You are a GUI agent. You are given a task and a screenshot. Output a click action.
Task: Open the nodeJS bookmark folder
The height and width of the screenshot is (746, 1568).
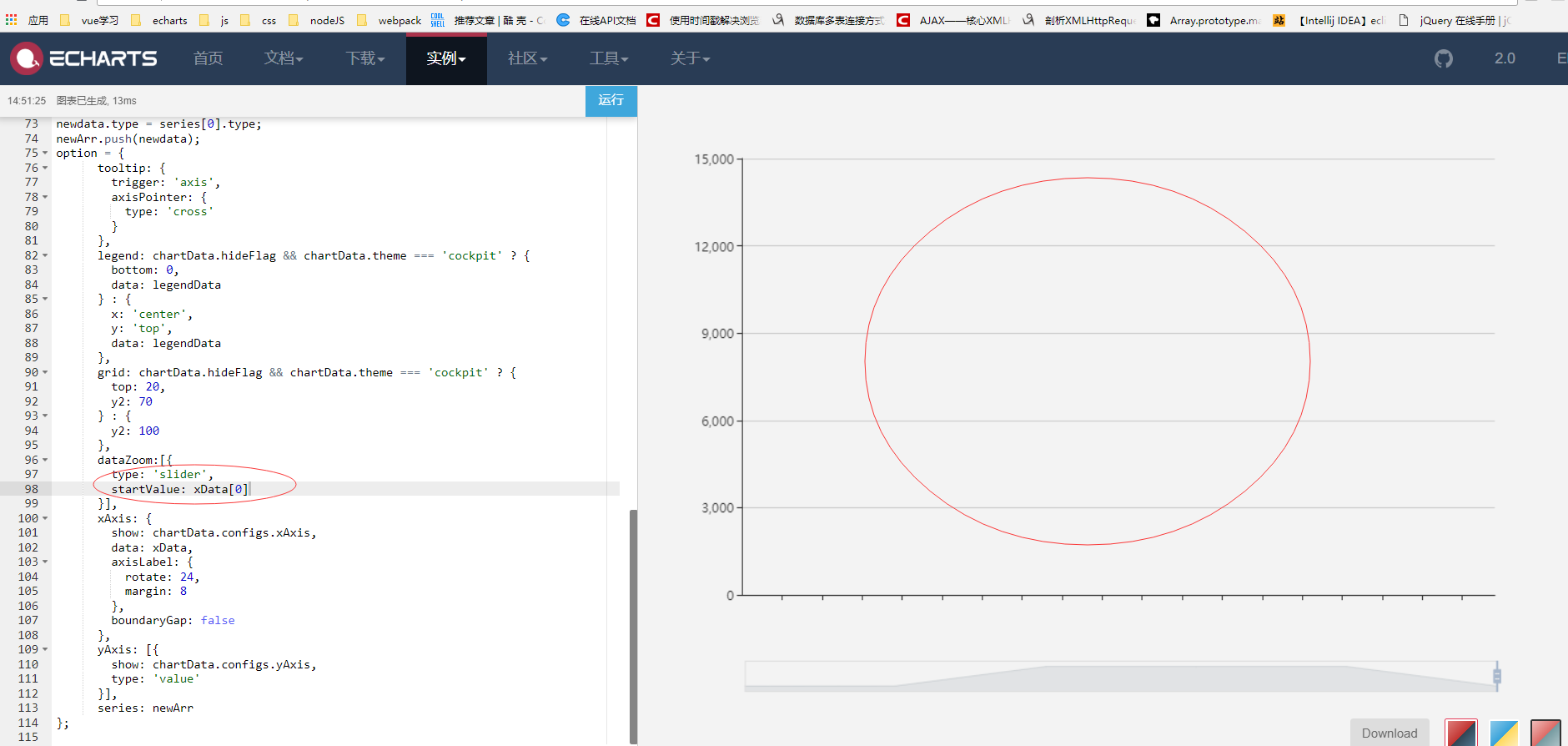317,20
